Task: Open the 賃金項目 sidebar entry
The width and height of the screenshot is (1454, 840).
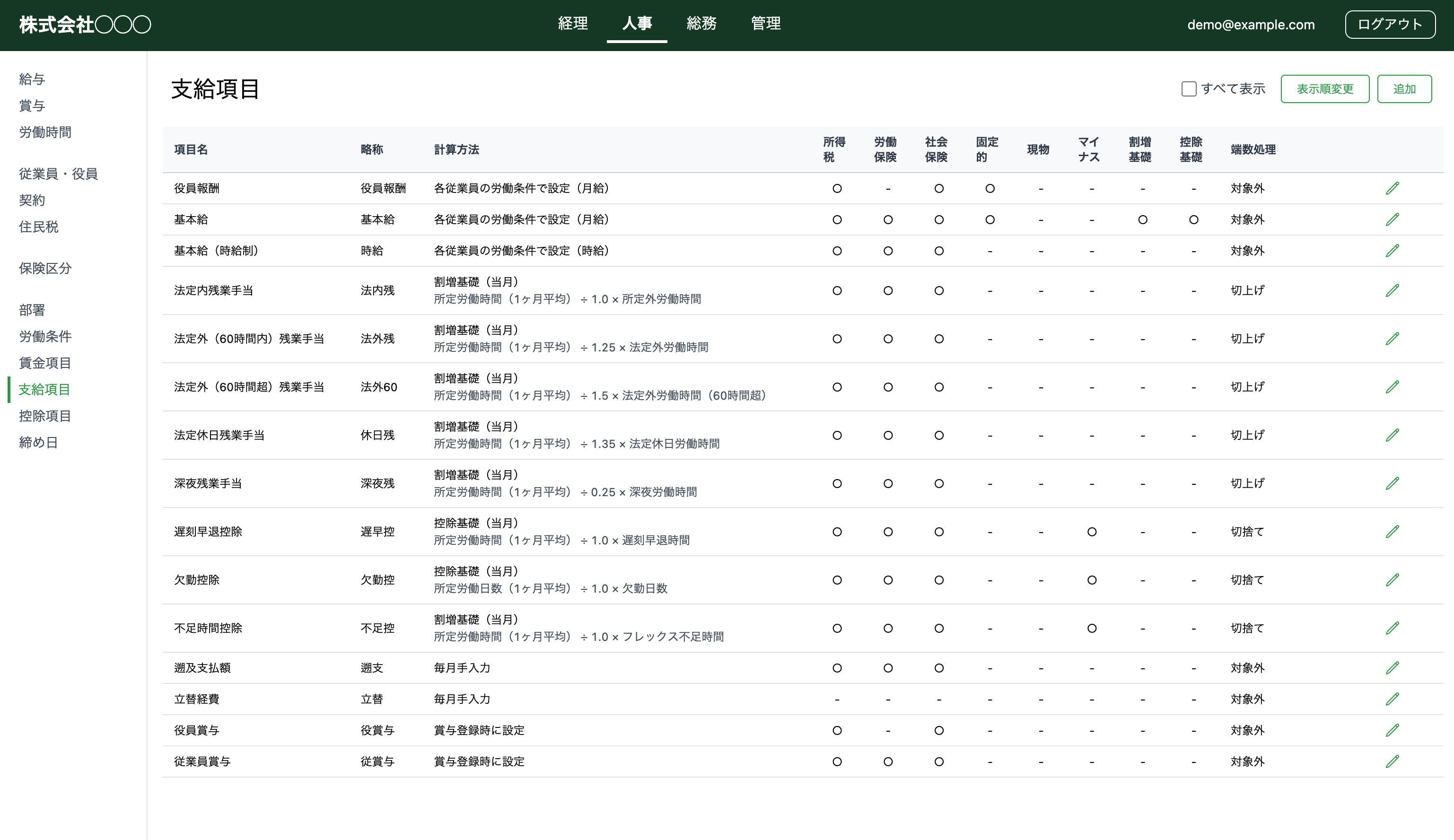Action: click(44, 363)
